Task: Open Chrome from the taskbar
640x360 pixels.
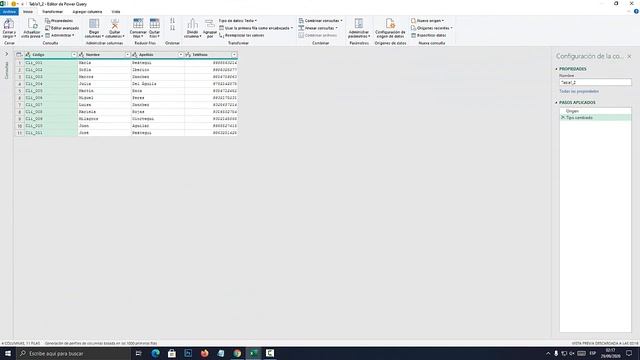Action: coord(237,353)
